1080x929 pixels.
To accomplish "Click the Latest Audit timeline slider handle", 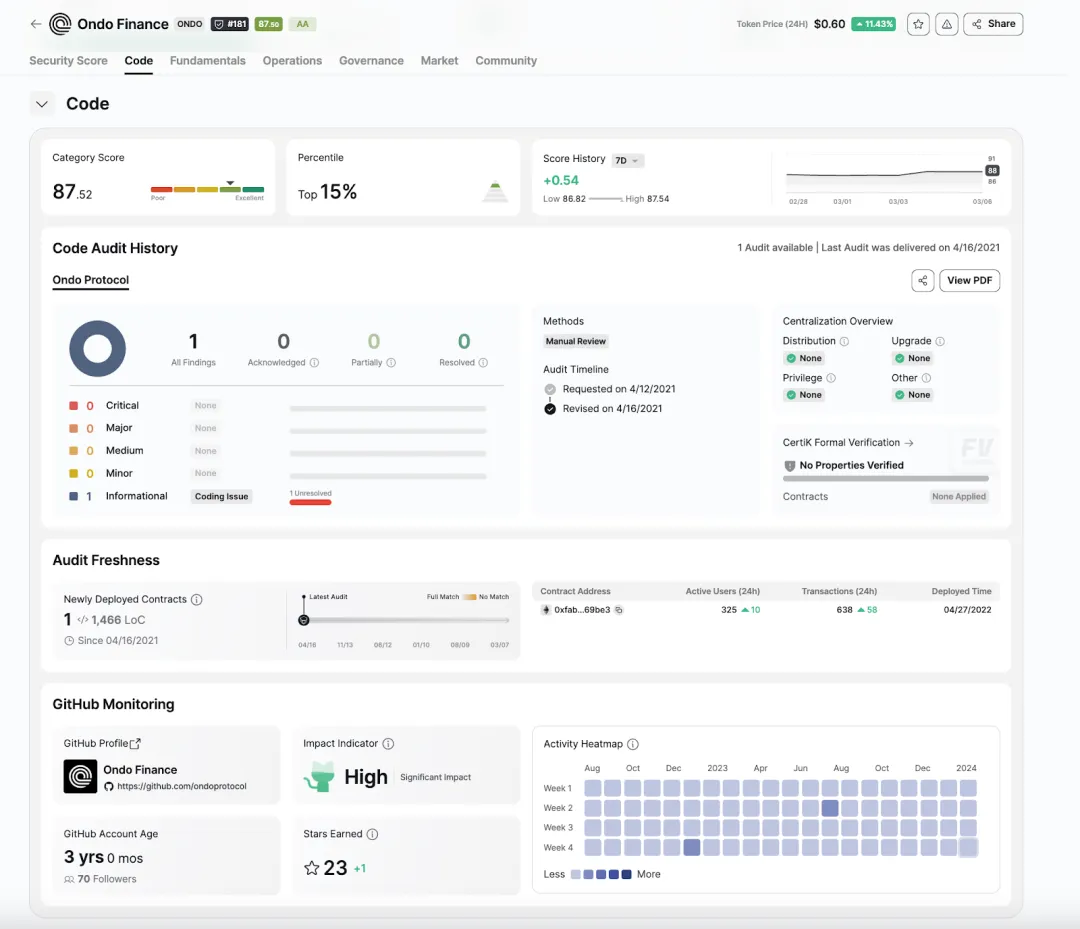I will (x=304, y=620).
